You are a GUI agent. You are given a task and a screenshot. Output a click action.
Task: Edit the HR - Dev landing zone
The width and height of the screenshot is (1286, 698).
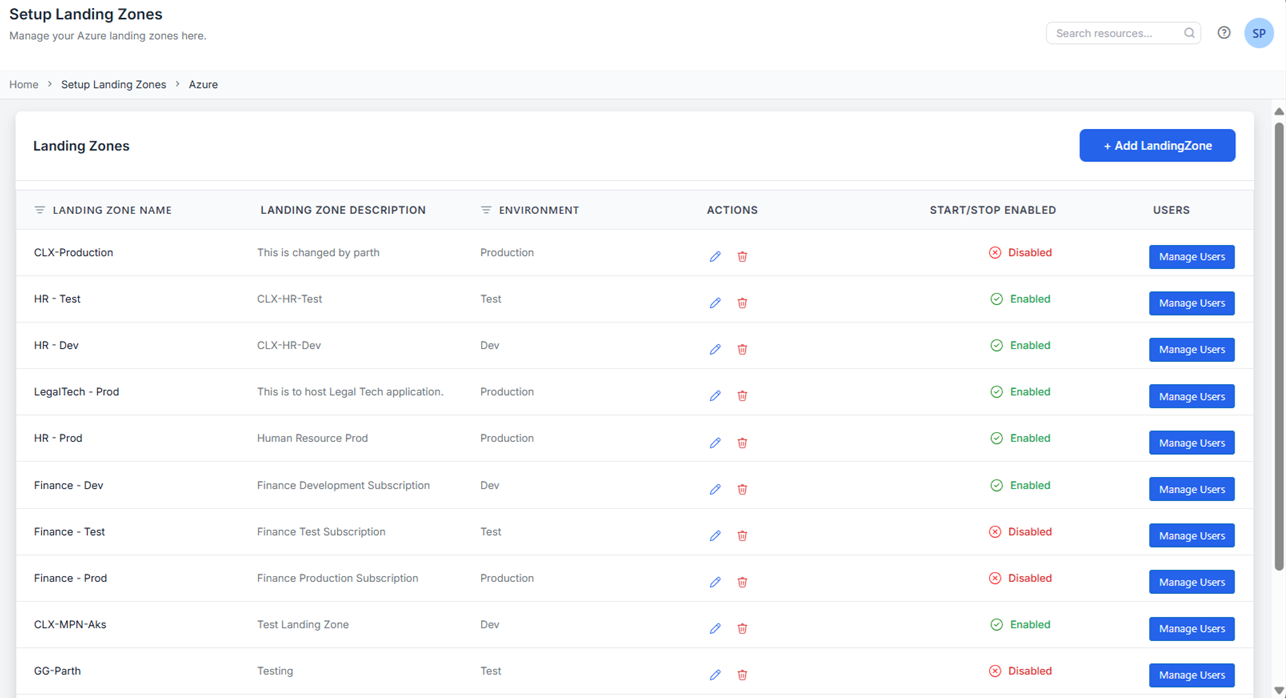(x=715, y=350)
